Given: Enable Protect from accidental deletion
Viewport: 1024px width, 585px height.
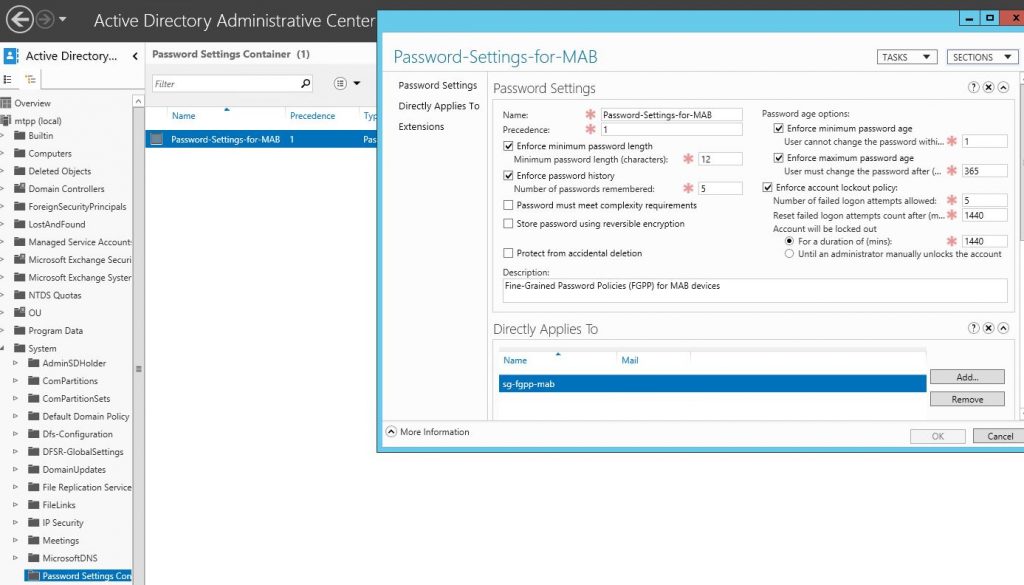Looking at the screenshot, I should [x=508, y=253].
